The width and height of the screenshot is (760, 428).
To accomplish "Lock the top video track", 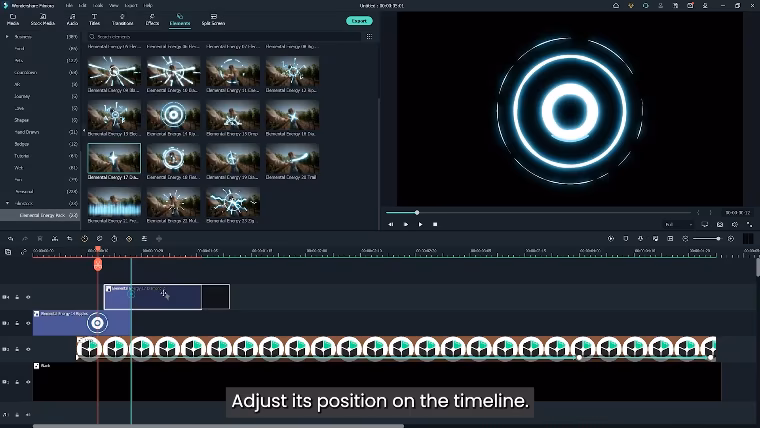I will [x=17, y=297].
